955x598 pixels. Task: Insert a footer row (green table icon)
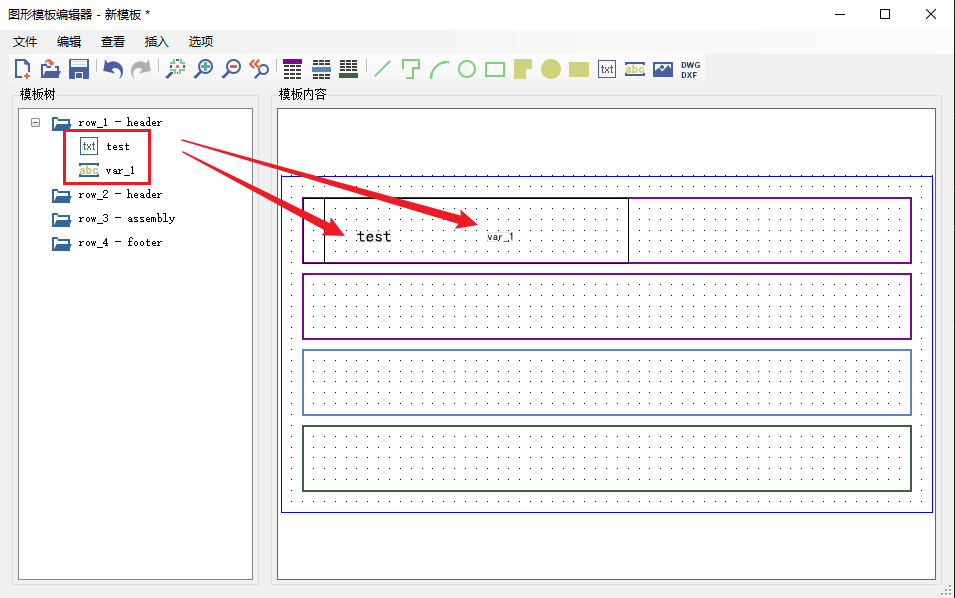348,69
